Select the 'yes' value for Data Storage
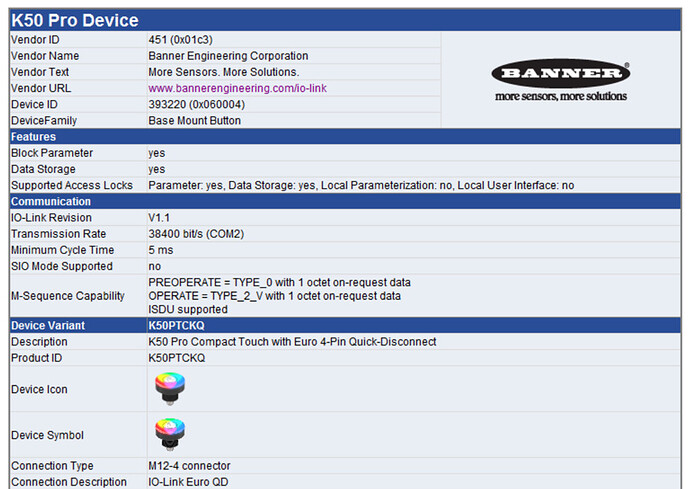This screenshot has width=690, height=489. [x=157, y=169]
